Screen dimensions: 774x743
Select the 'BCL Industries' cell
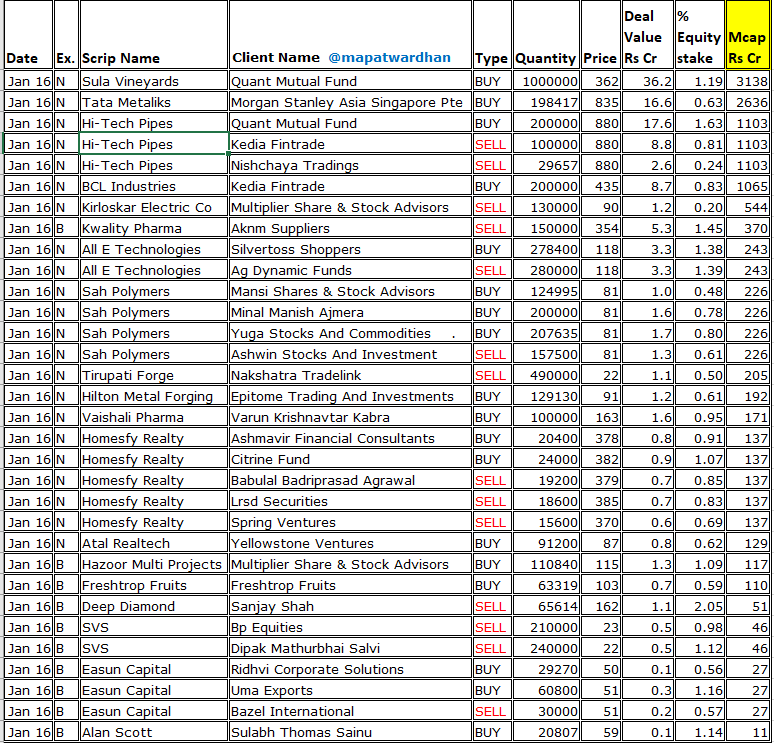[x=154, y=186]
